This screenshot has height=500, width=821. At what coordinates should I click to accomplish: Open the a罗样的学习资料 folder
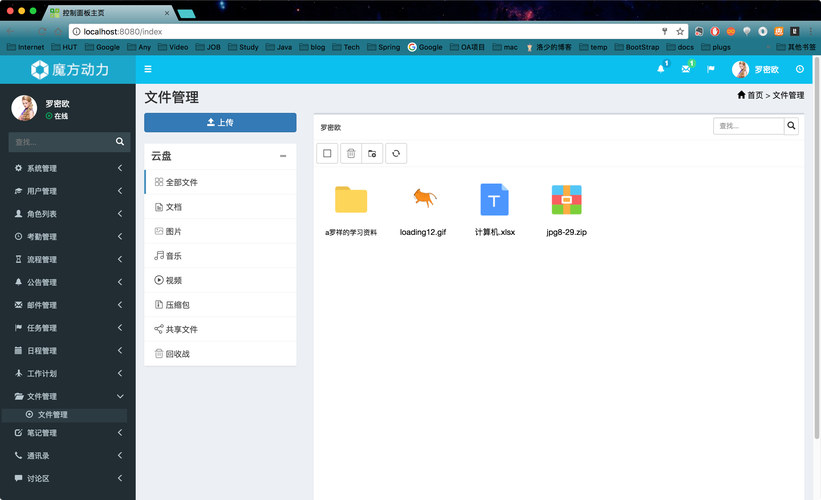coord(351,199)
